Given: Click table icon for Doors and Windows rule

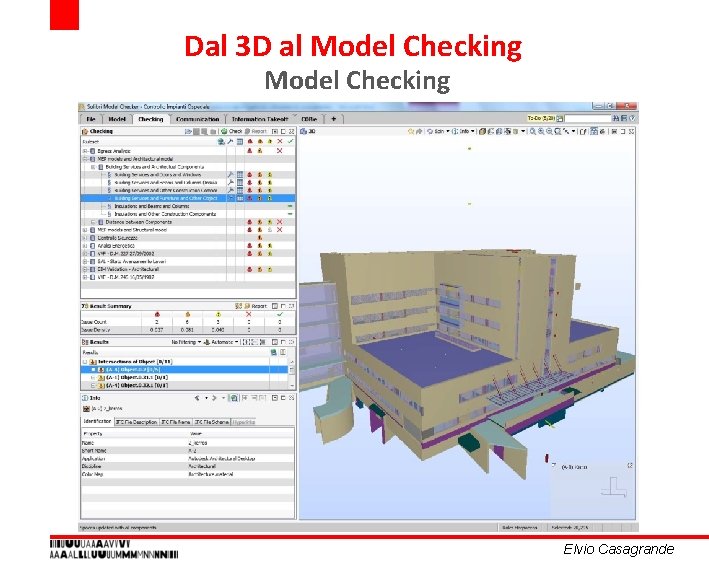Looking at the screenshot, I should (240, 175).
